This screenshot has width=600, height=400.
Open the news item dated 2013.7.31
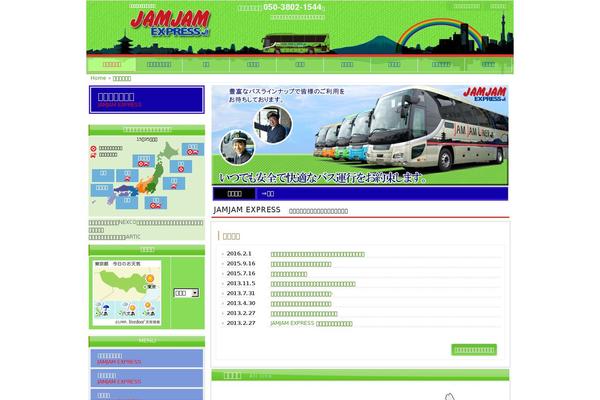pyautogui.click(x=301, y=294)
